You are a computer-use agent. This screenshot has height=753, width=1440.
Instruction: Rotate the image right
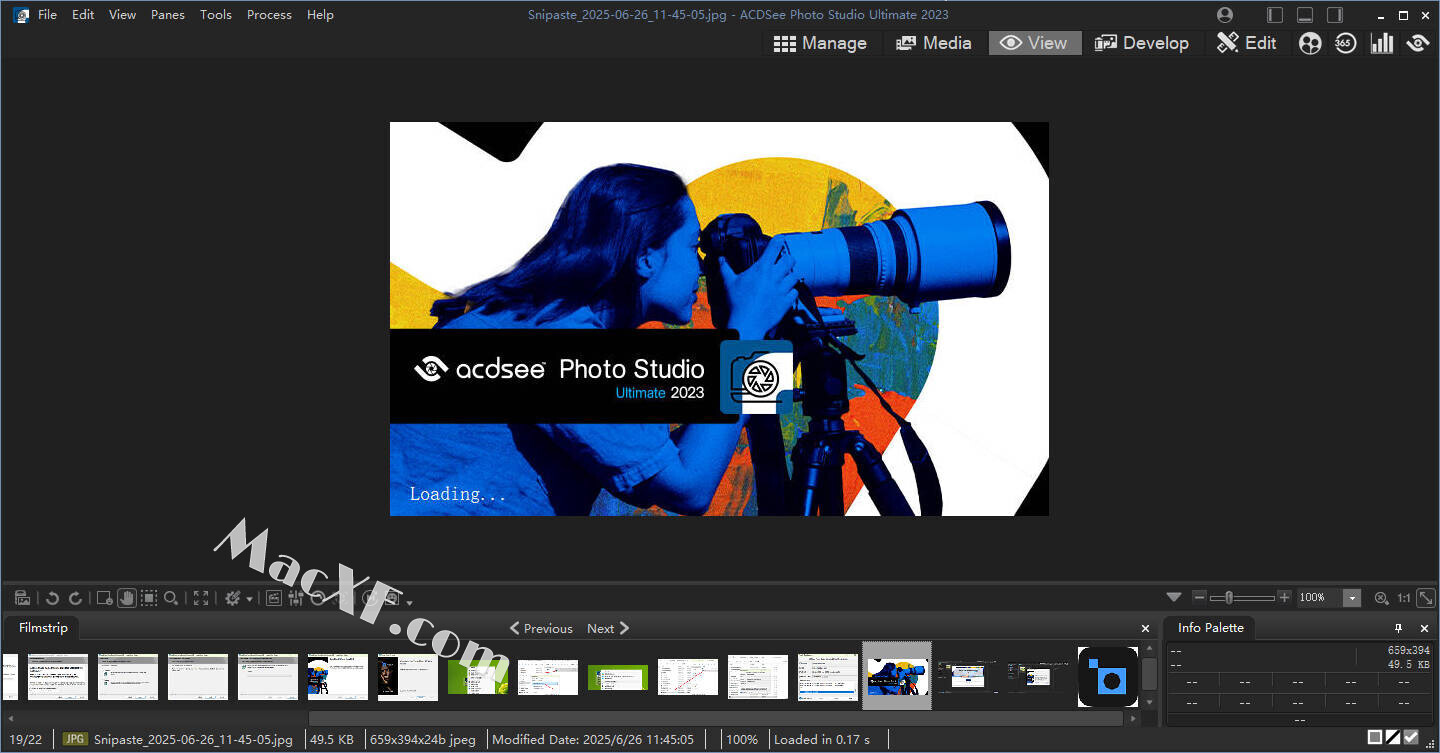[x=75, y=598]
